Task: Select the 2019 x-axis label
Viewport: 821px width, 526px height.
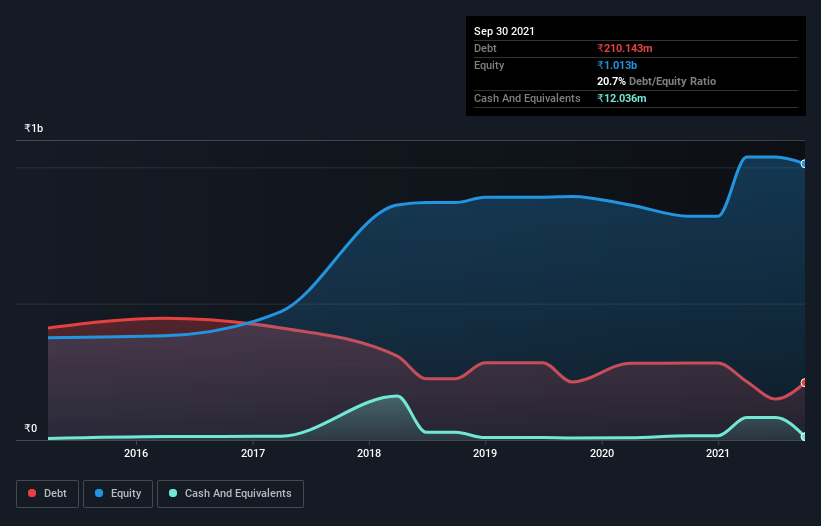Action: pyautogui.click(x=485, y=453)
